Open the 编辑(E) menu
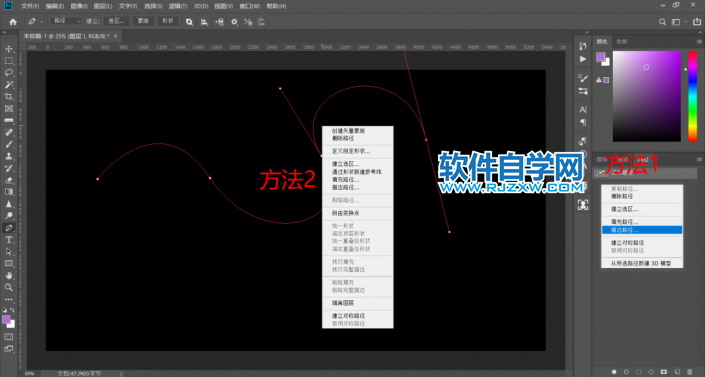 (x=55, y=6)
